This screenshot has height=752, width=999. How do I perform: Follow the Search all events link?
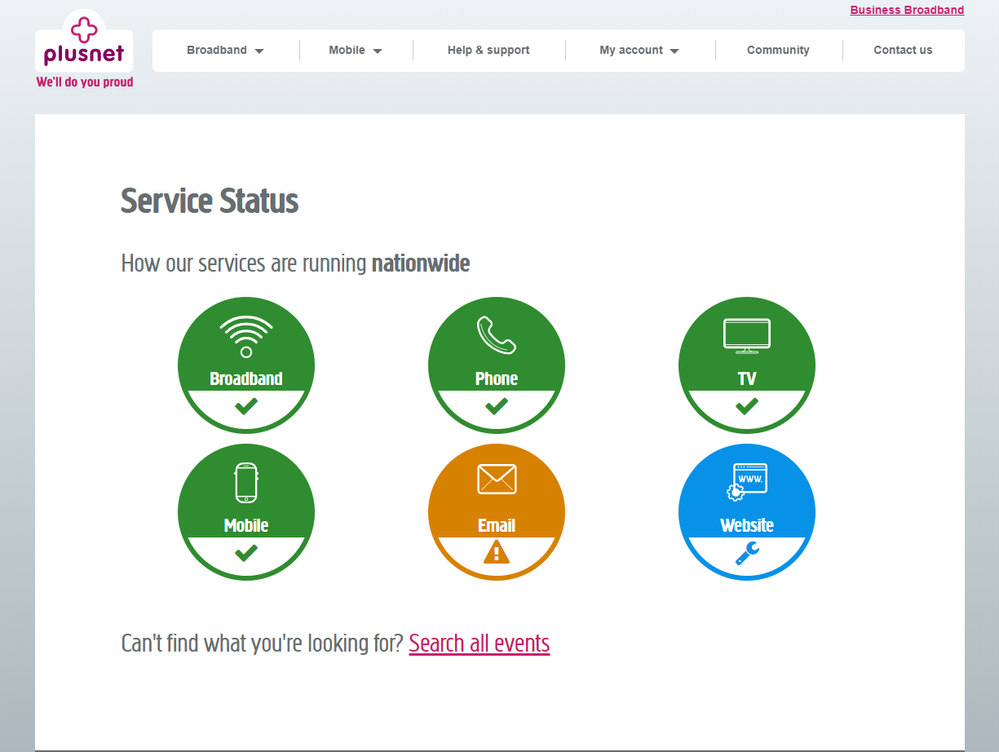point(479,643)
